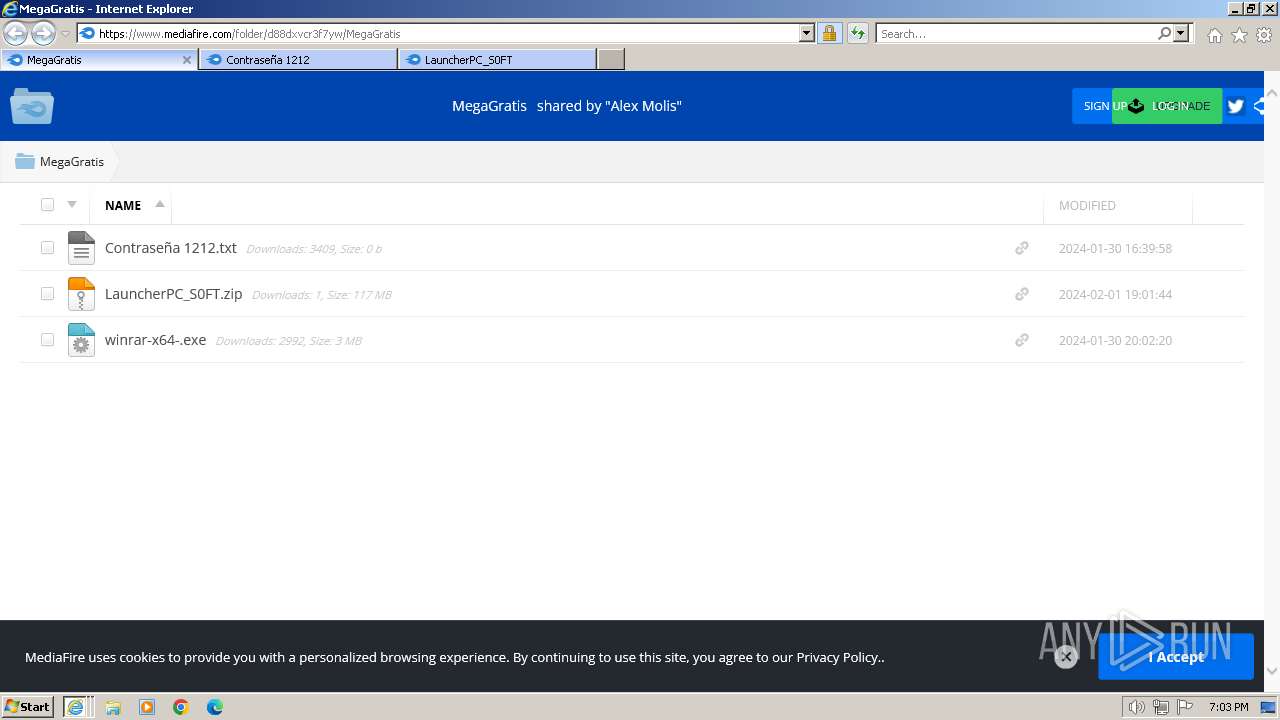This screenshot has height=720, width=1280.
Task: Click the search magnifier icon
Action: pos(1164,33)
